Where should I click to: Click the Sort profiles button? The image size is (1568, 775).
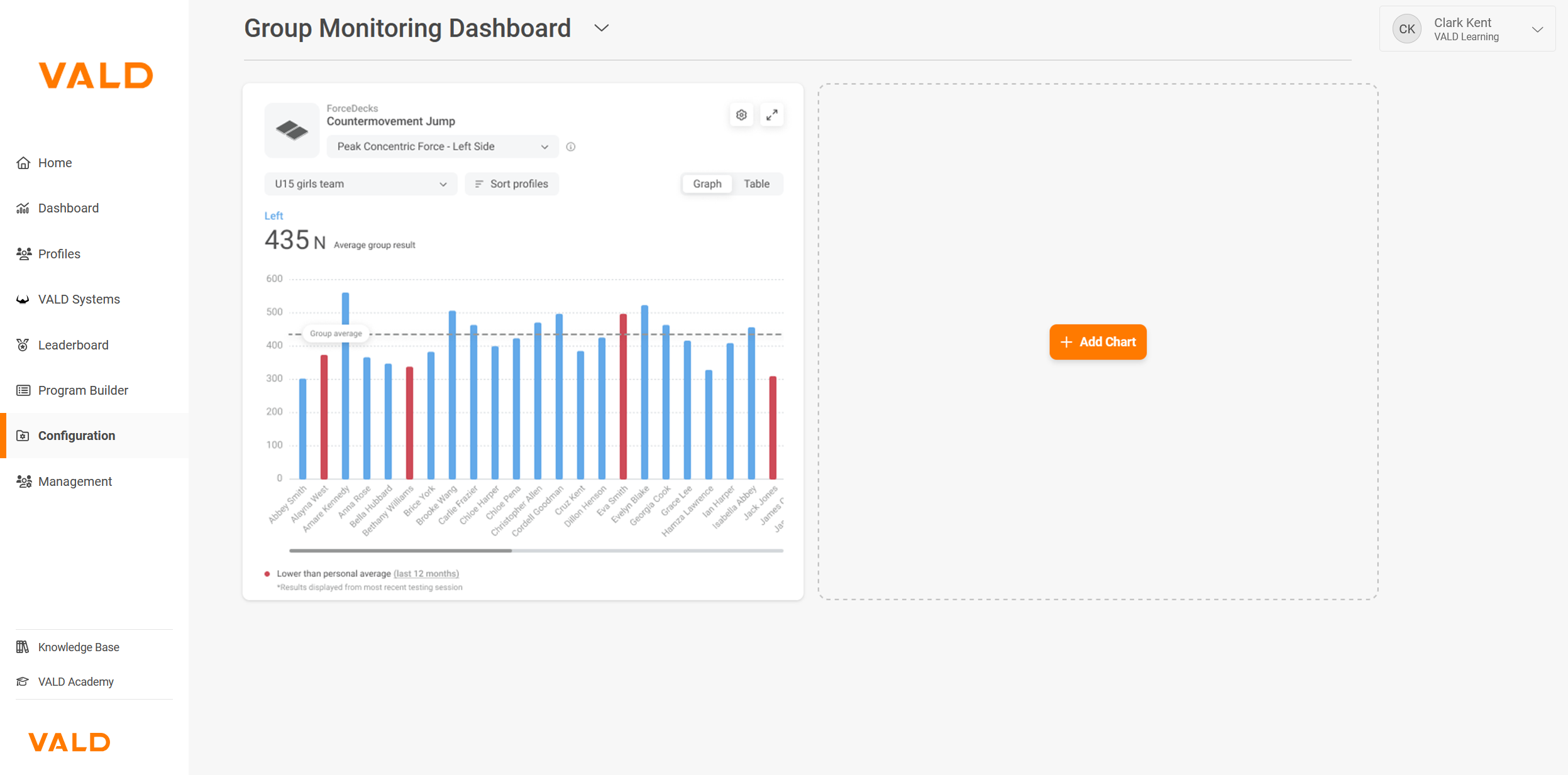pyautogui.click(x=511, y=184)
